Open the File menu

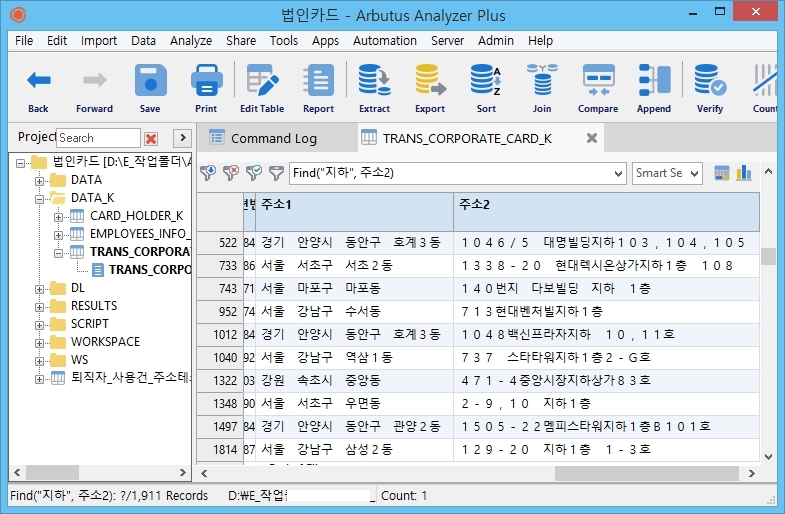[x=24, y=41]
